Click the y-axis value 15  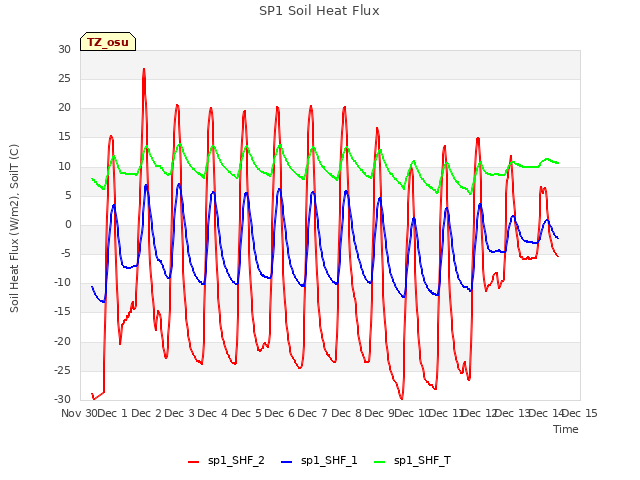(x=64, y=137)
